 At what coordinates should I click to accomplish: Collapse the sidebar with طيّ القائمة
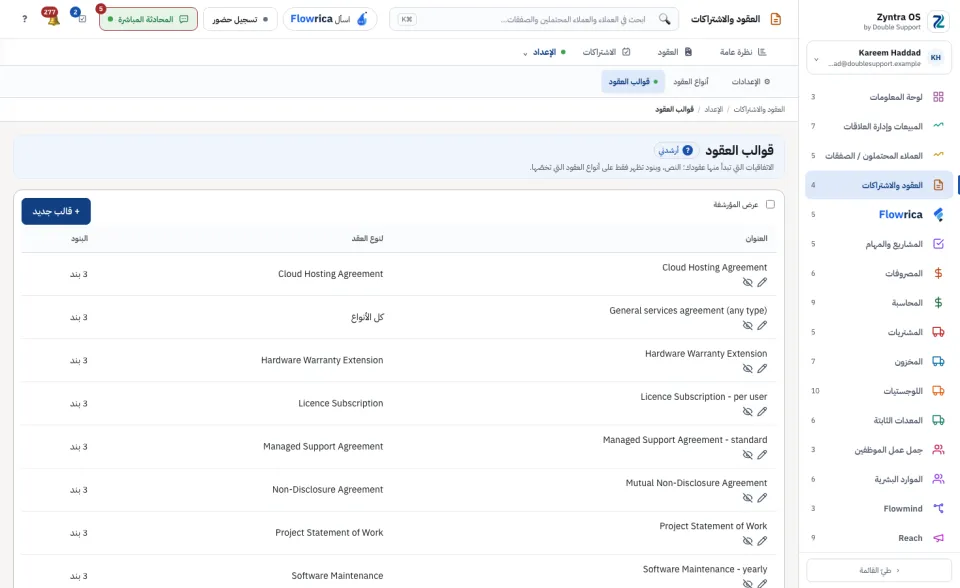[x=879, y=570]
